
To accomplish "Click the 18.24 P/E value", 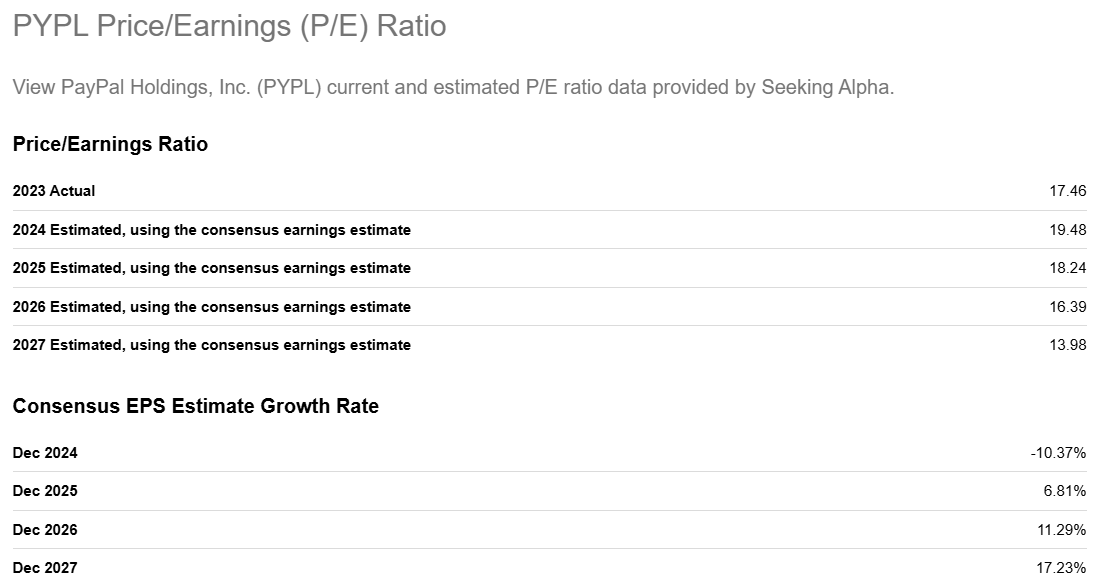I will (1068, 268).
